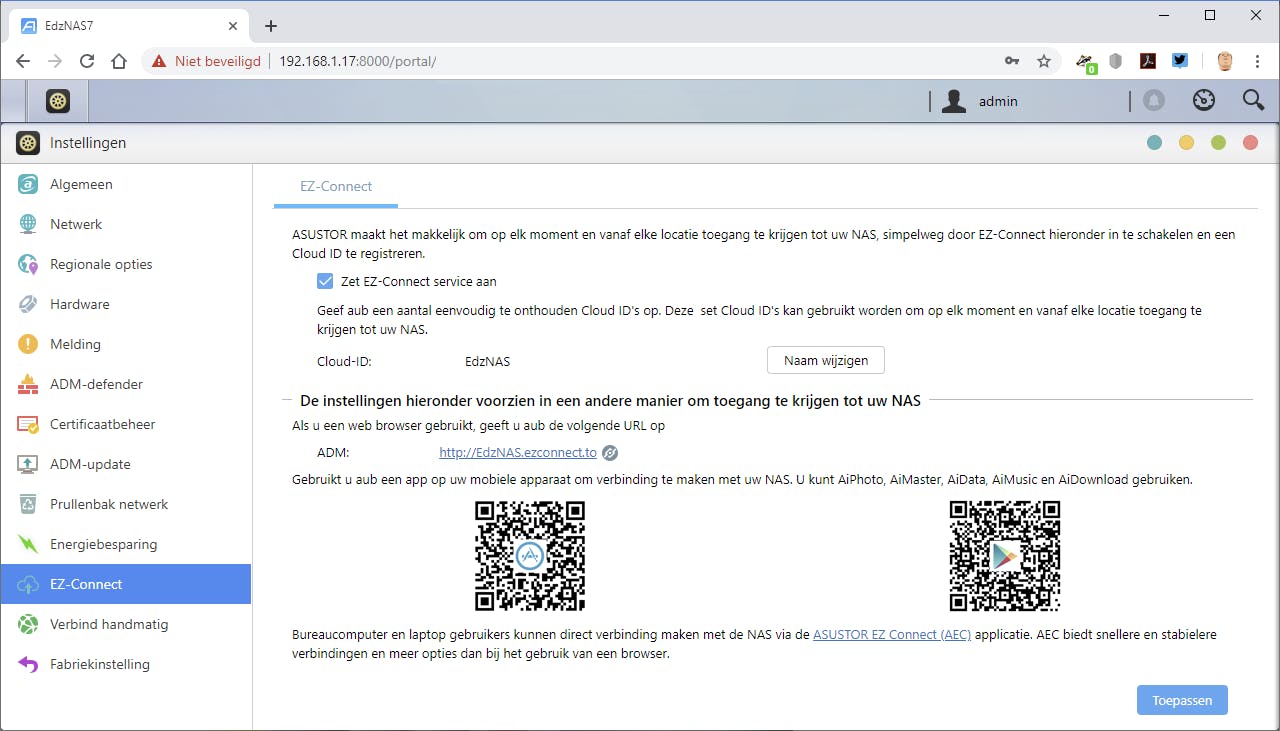Screen dimensions: 1280x731
Task: Select Regionale opties in the sidebar
Action: pos(126,264)
